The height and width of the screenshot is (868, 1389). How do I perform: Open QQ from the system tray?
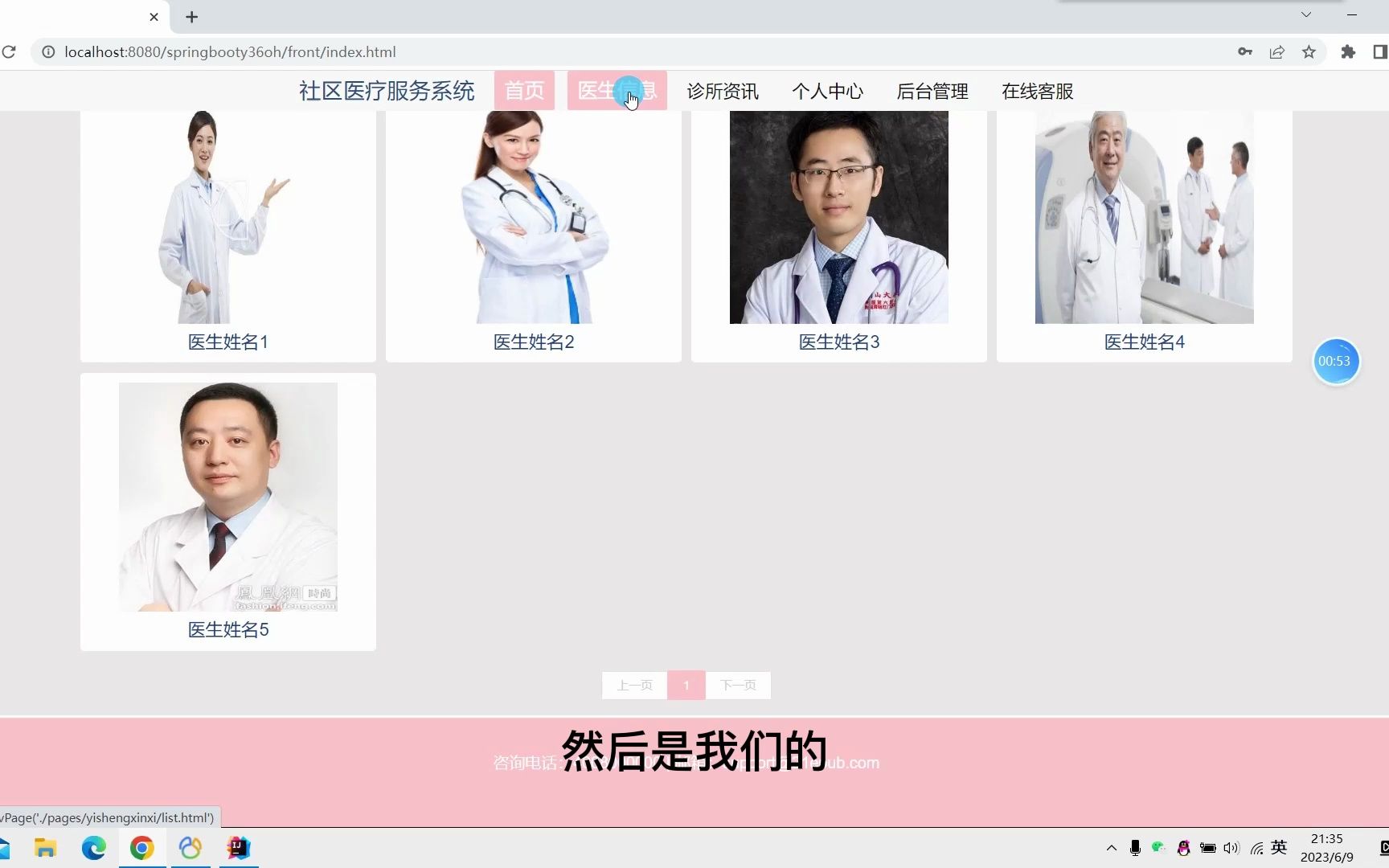click(1182, 847)
